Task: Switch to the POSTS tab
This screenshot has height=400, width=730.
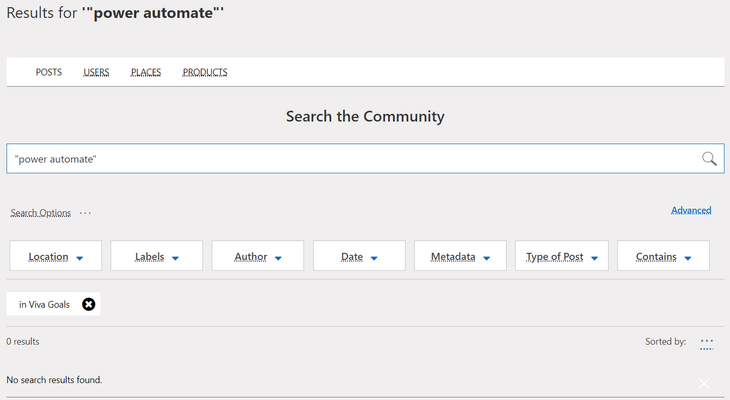Action: [49, 72]
